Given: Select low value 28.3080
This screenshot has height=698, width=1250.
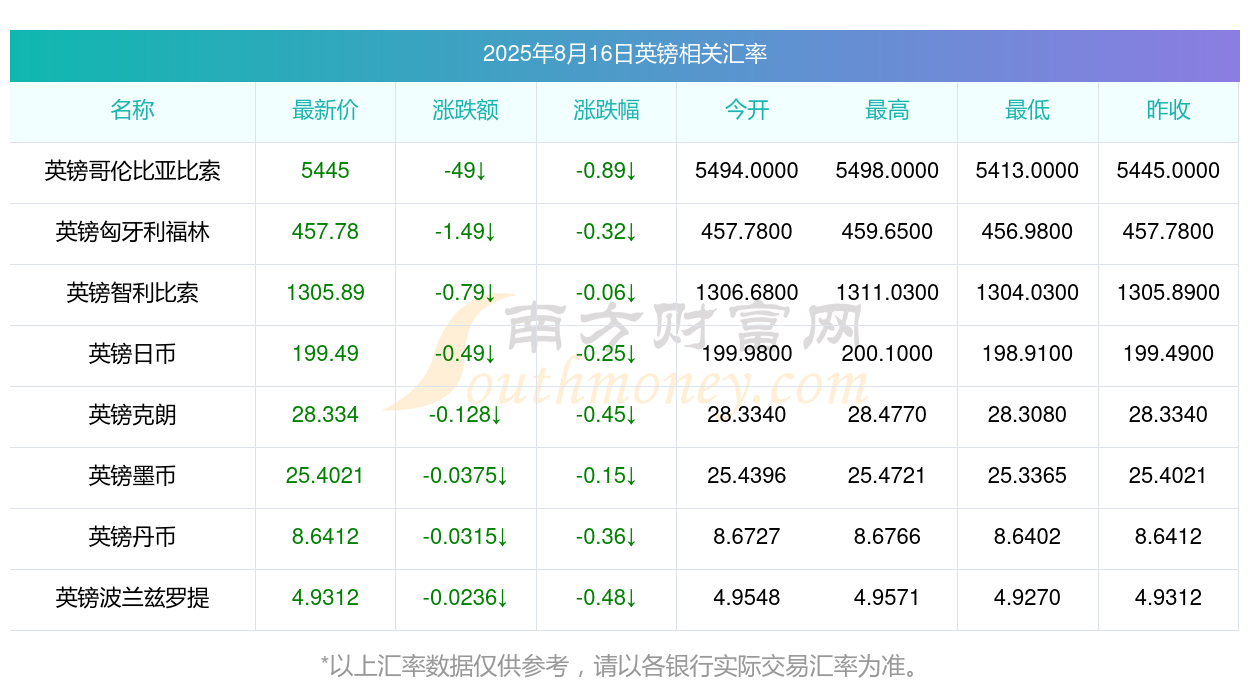Looking at the screenshot, I should point(1028,415).
